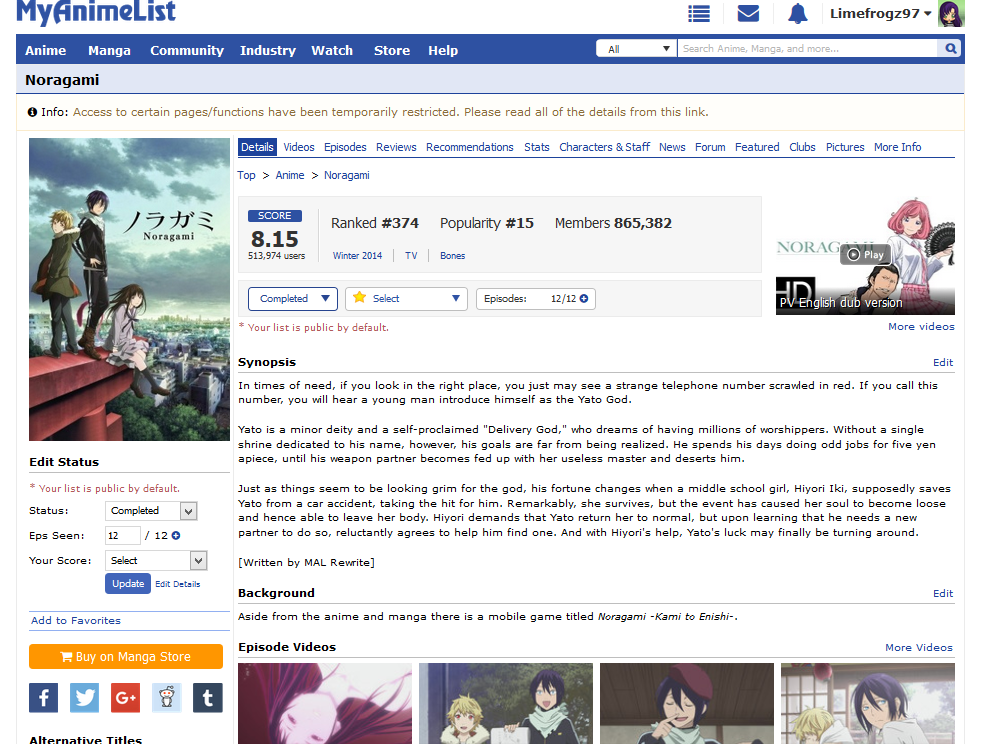Share on Facebook icon
Viewport: 983px width, 744px height.
pos(43,698)
